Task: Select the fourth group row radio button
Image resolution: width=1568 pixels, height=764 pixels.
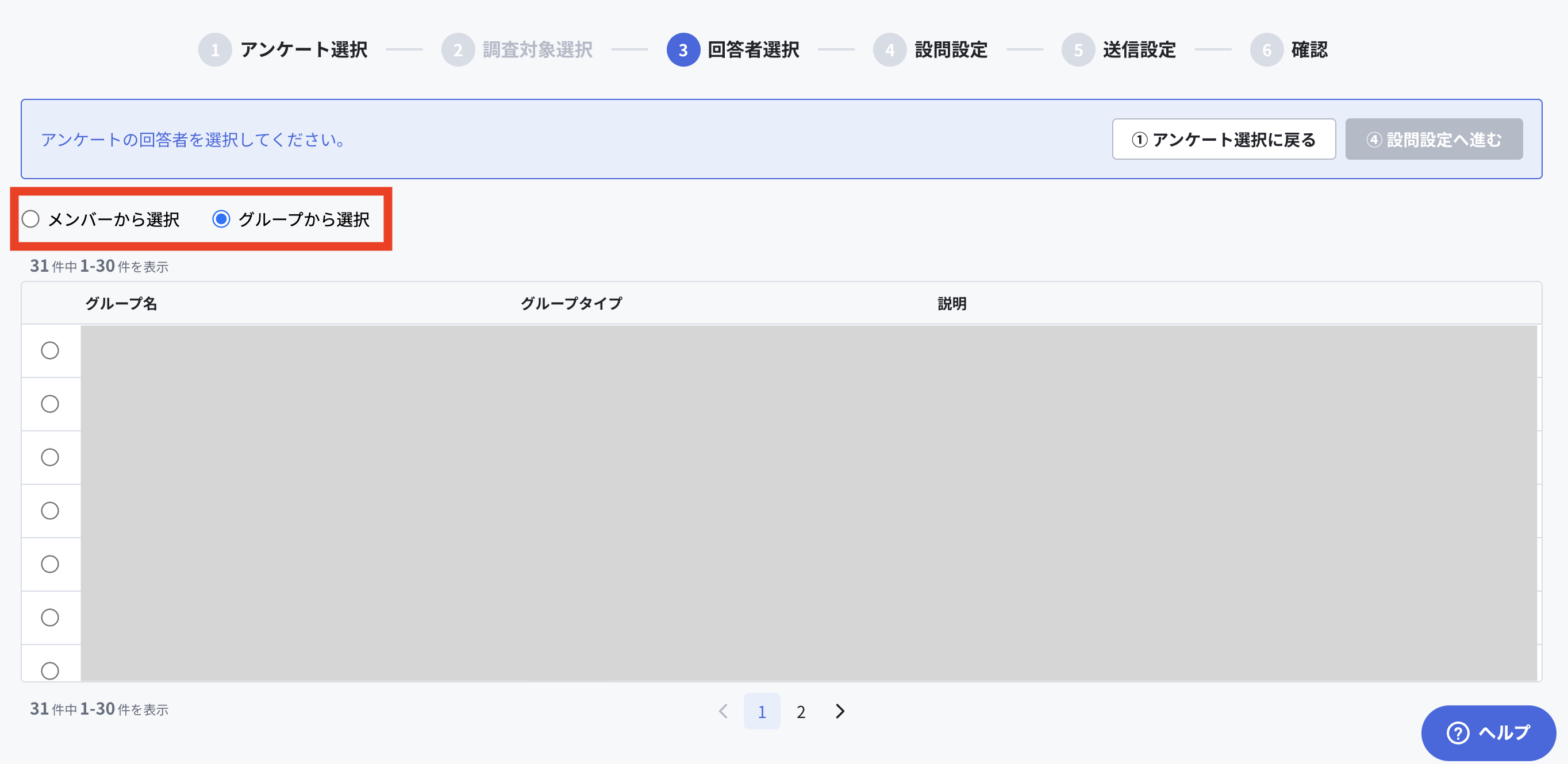Action: 50,511
